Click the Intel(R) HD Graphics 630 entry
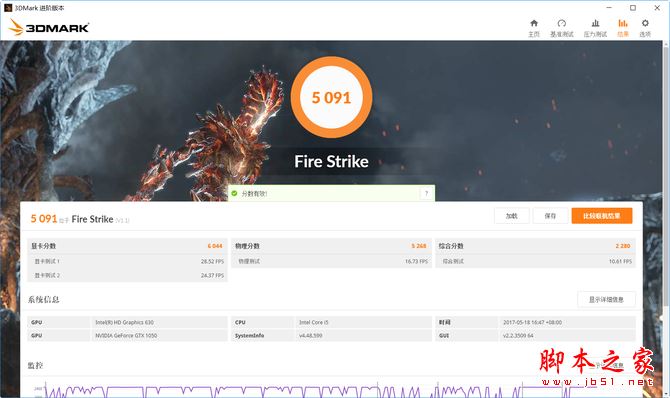 click(x=124, y=322)
